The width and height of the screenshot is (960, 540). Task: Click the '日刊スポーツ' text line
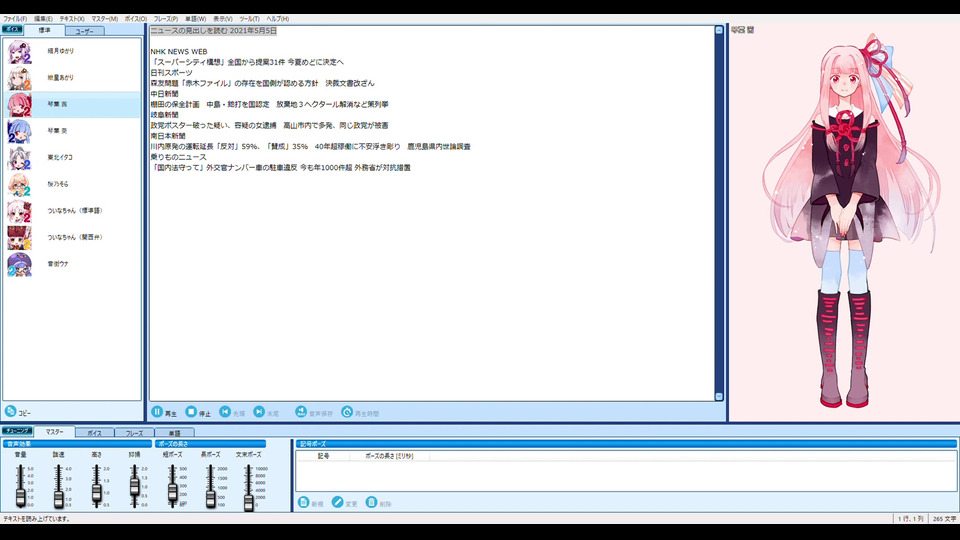[x=171, y=72]
